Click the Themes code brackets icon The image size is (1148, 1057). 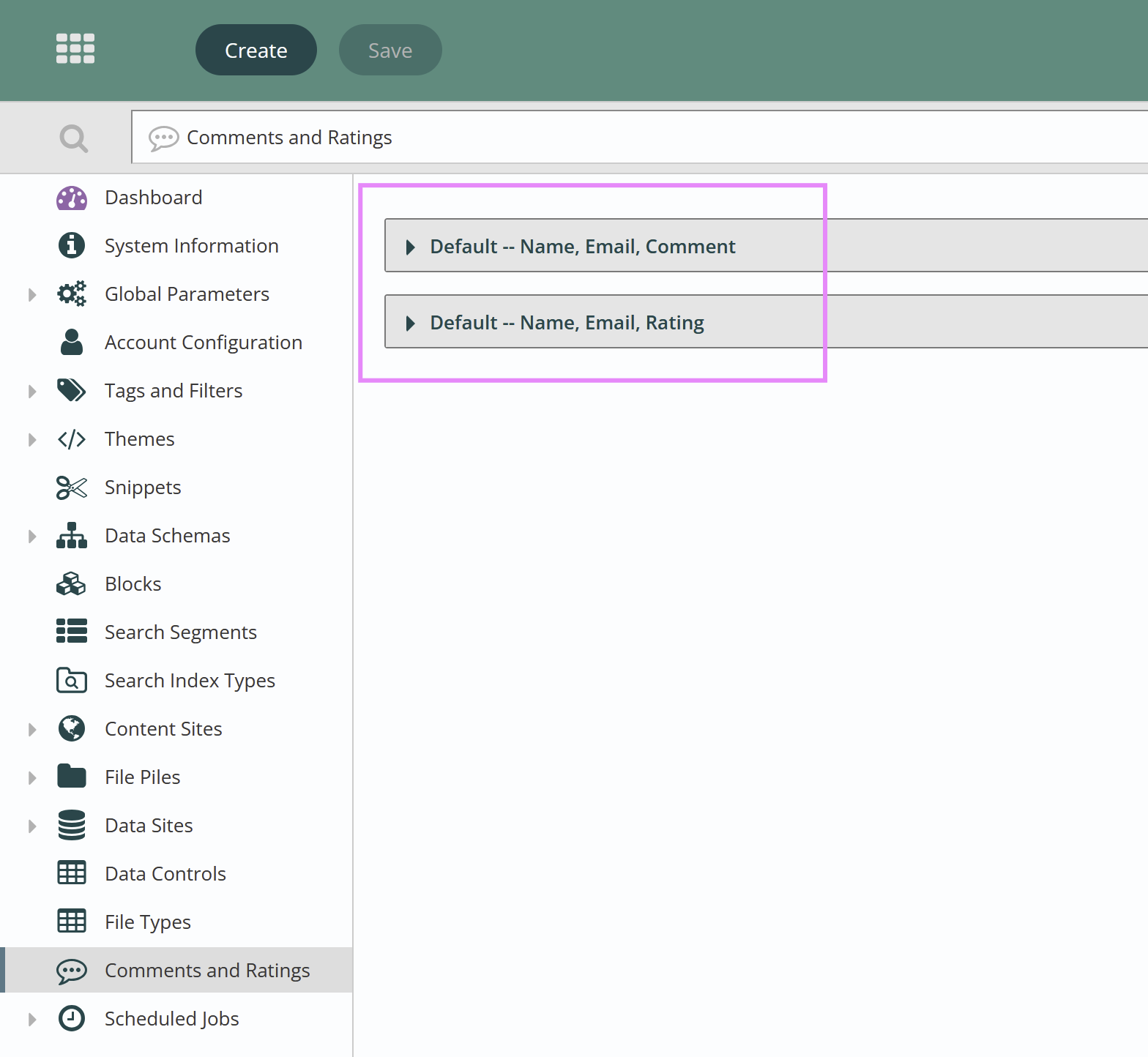[72, 439]
